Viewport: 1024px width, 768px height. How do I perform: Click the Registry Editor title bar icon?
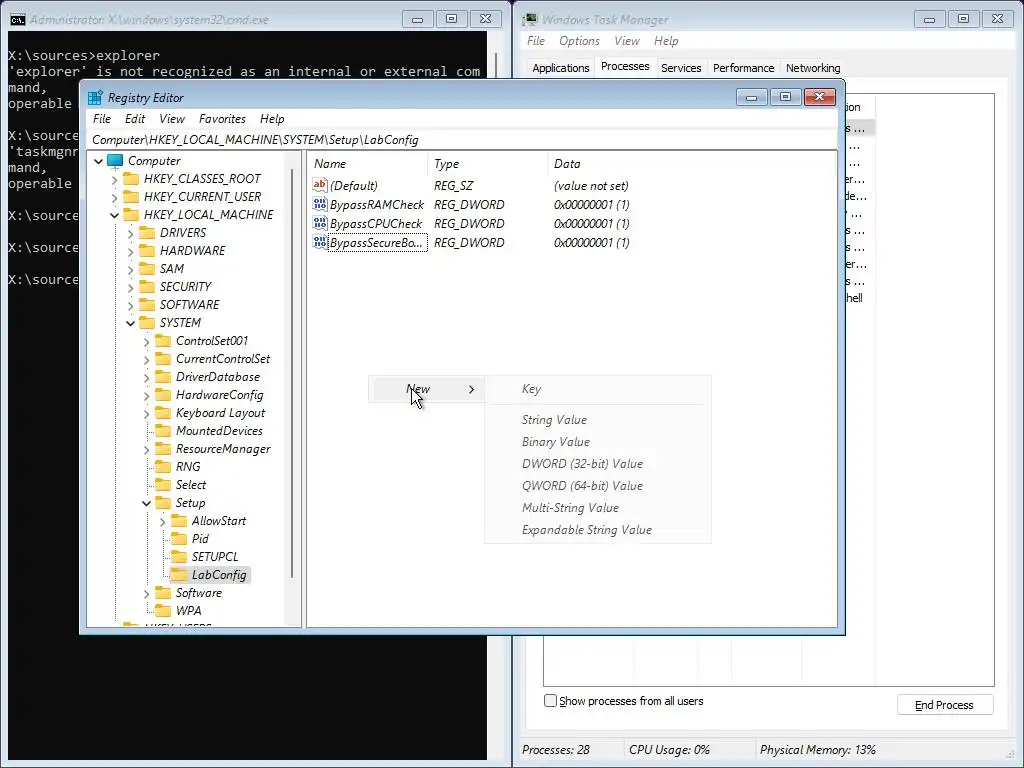click(x=95, y=97)
